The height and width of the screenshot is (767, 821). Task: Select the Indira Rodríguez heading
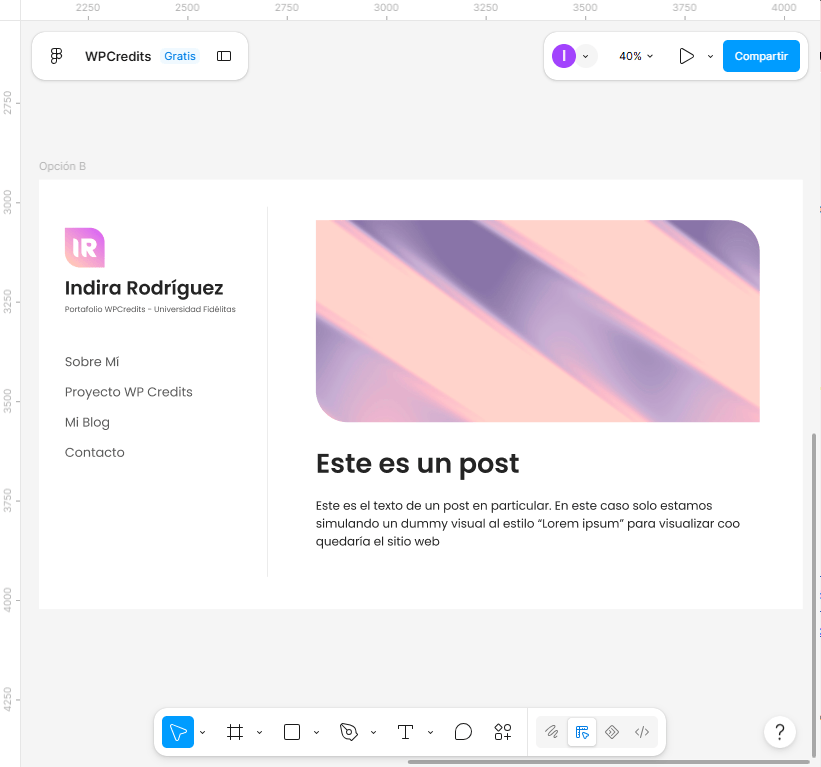point(144,288)
